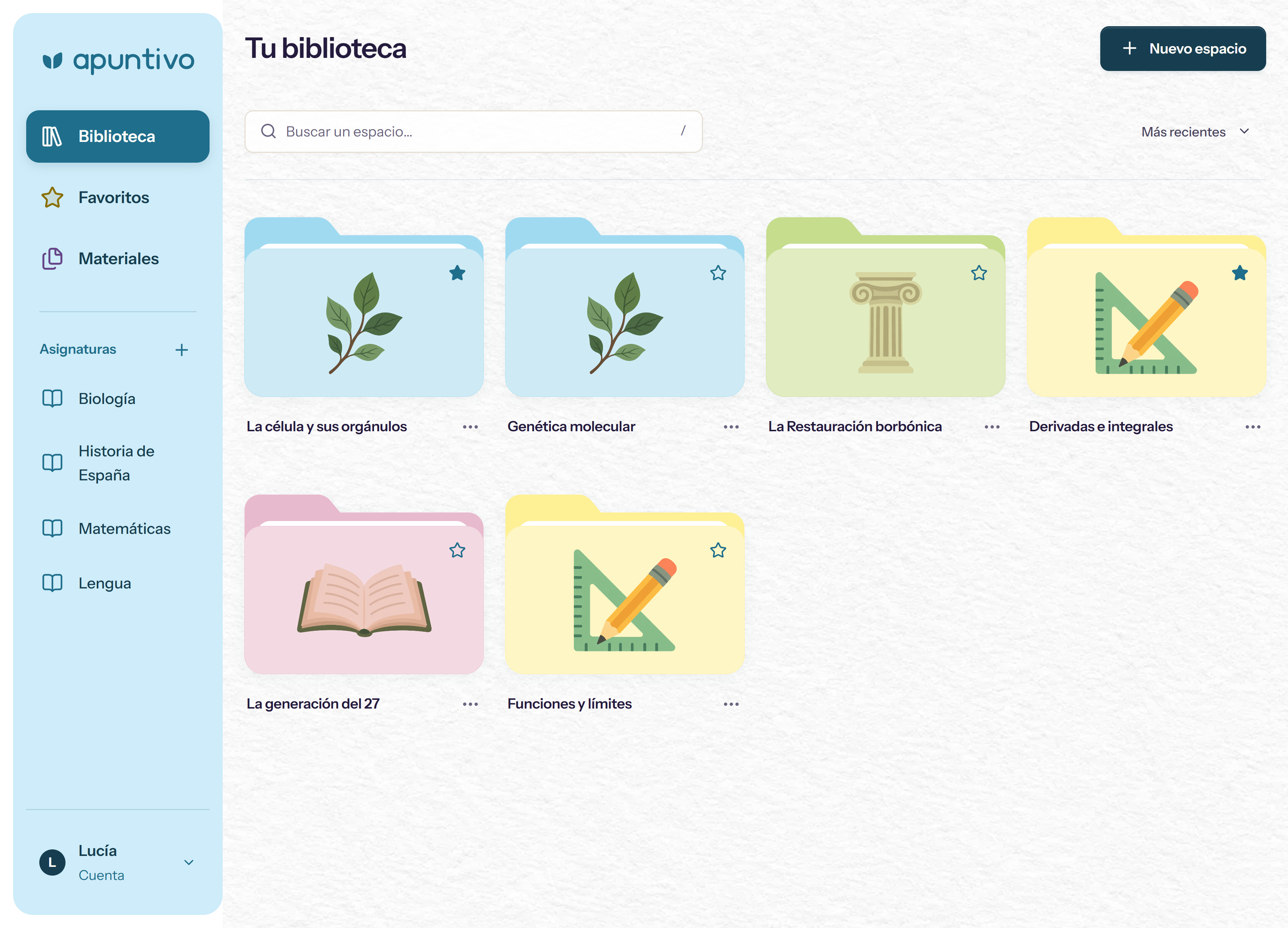Screen dimensions: 1288x928
Task: Click the slash shortcut hint in search
Action: pyautogui.click(x=683, y=131)
